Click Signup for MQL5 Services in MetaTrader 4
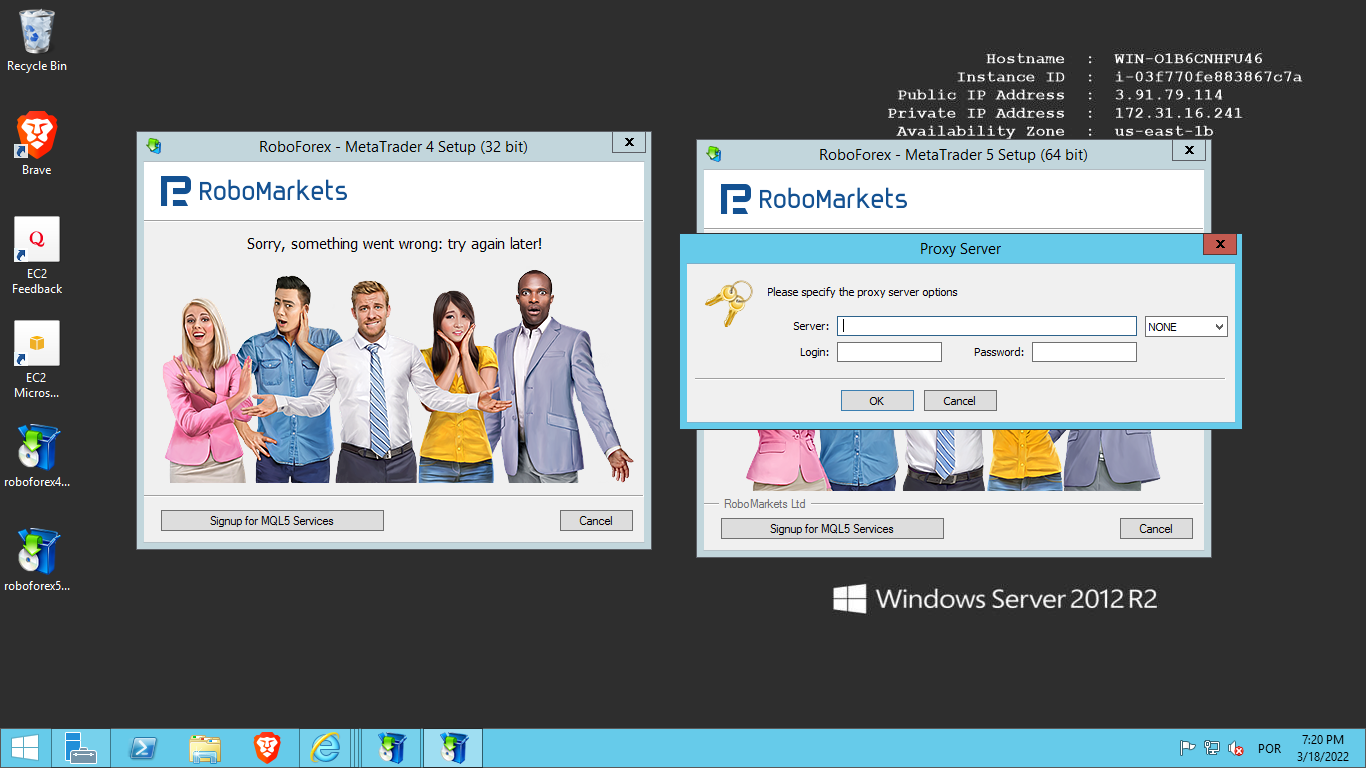1366x768 pixels. 272,521
